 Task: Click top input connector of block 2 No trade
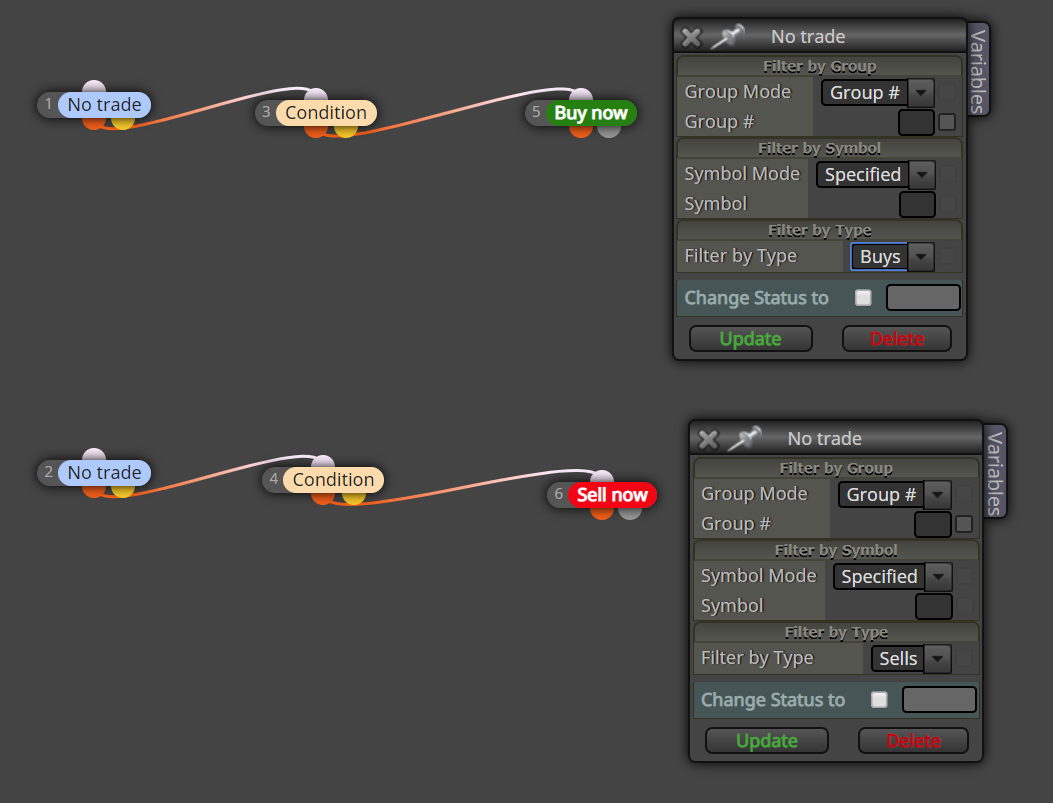tap(94, 455)
